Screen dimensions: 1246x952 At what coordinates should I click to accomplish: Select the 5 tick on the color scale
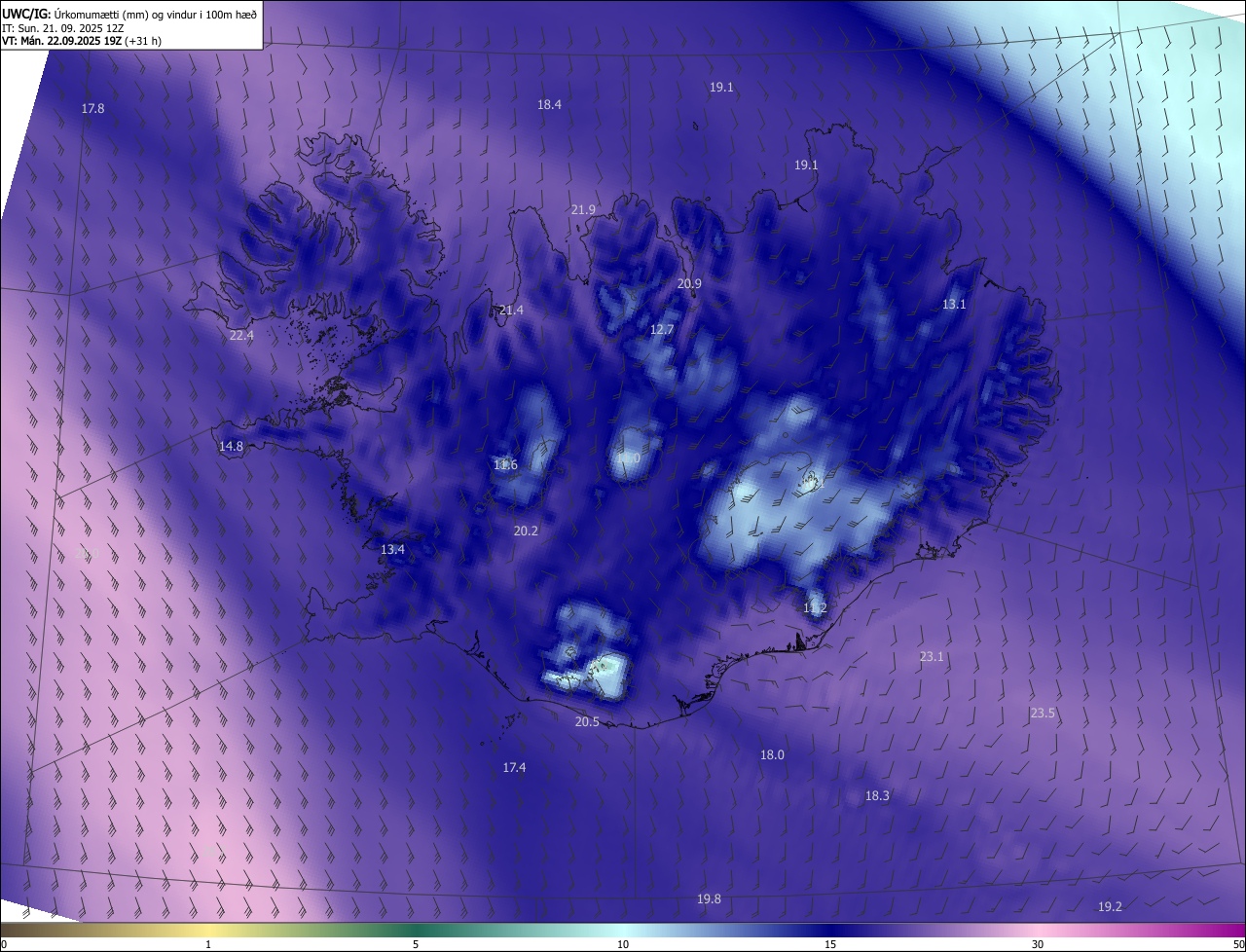tap(416, 944)
